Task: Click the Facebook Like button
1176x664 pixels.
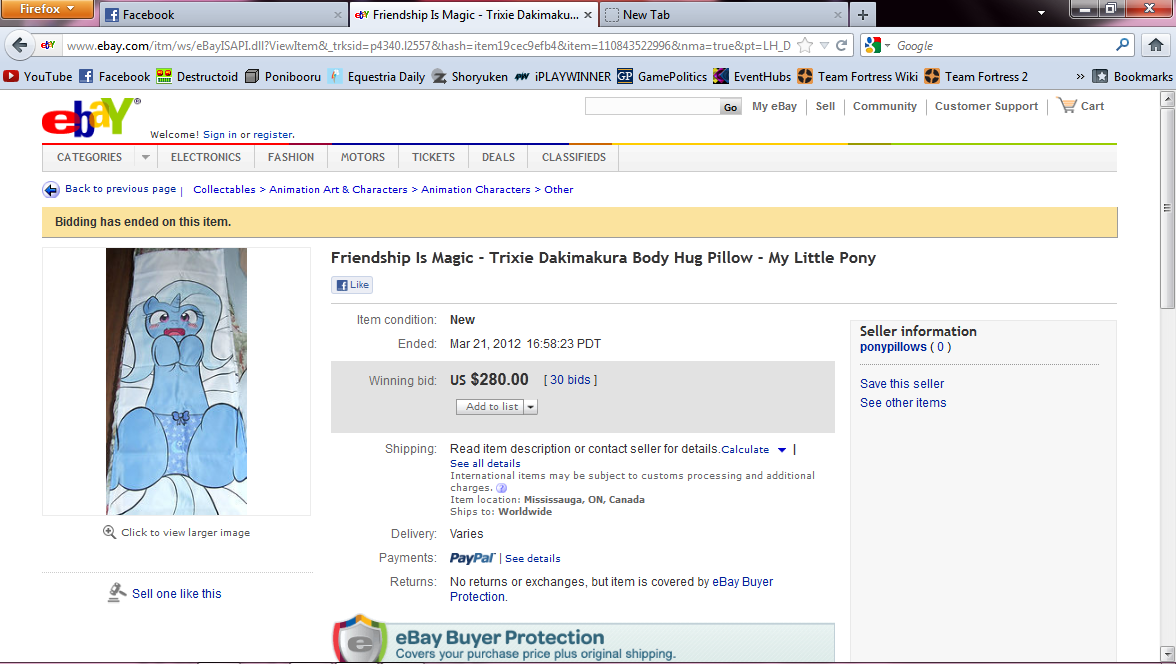Action: (x=352, y=285)
